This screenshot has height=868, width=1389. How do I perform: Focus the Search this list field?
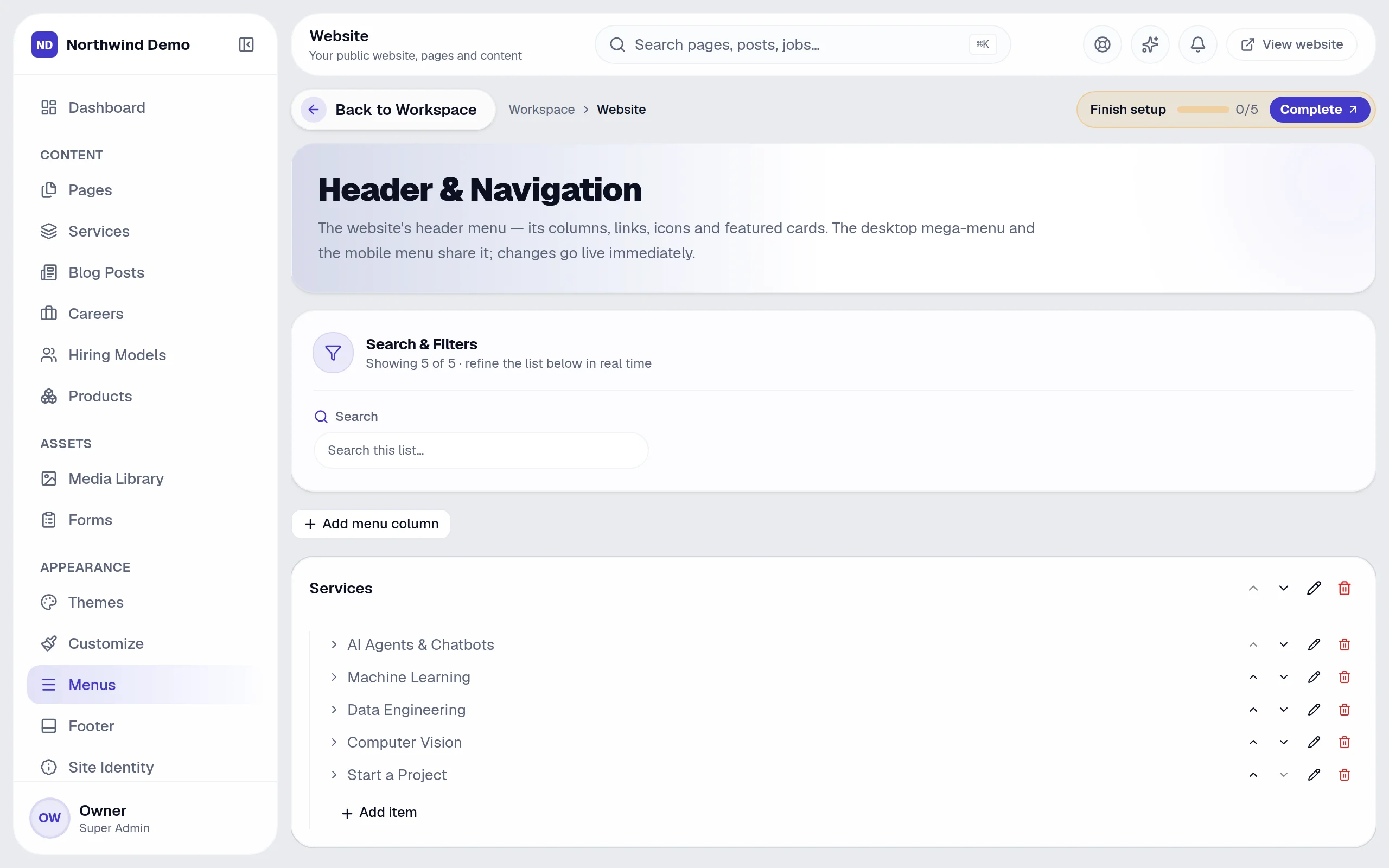point(481,451)
